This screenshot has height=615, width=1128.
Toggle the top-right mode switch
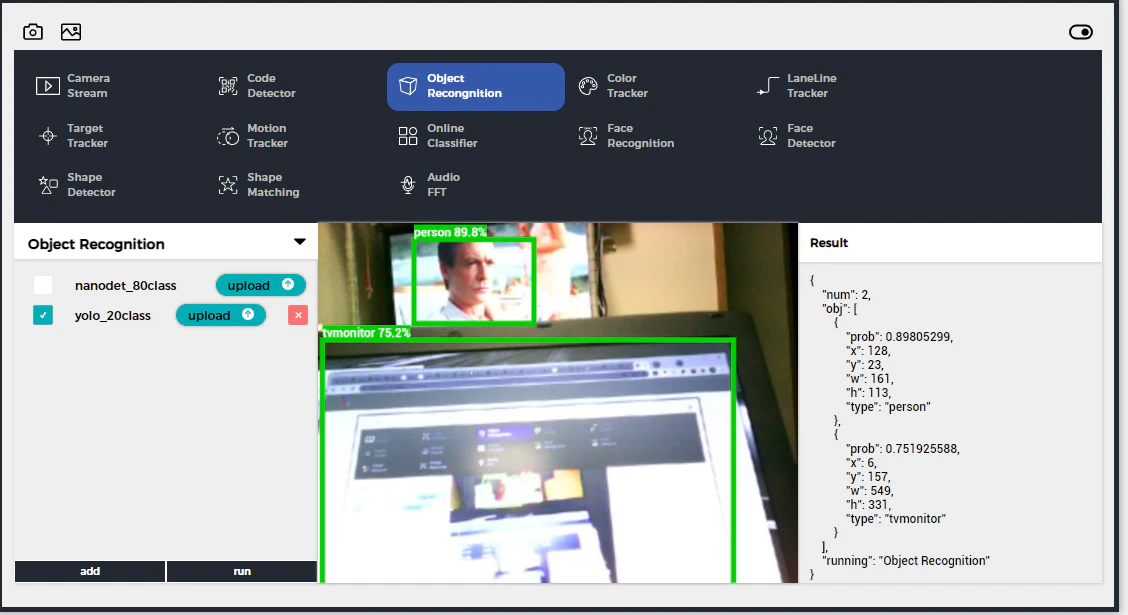point(1081,32)
